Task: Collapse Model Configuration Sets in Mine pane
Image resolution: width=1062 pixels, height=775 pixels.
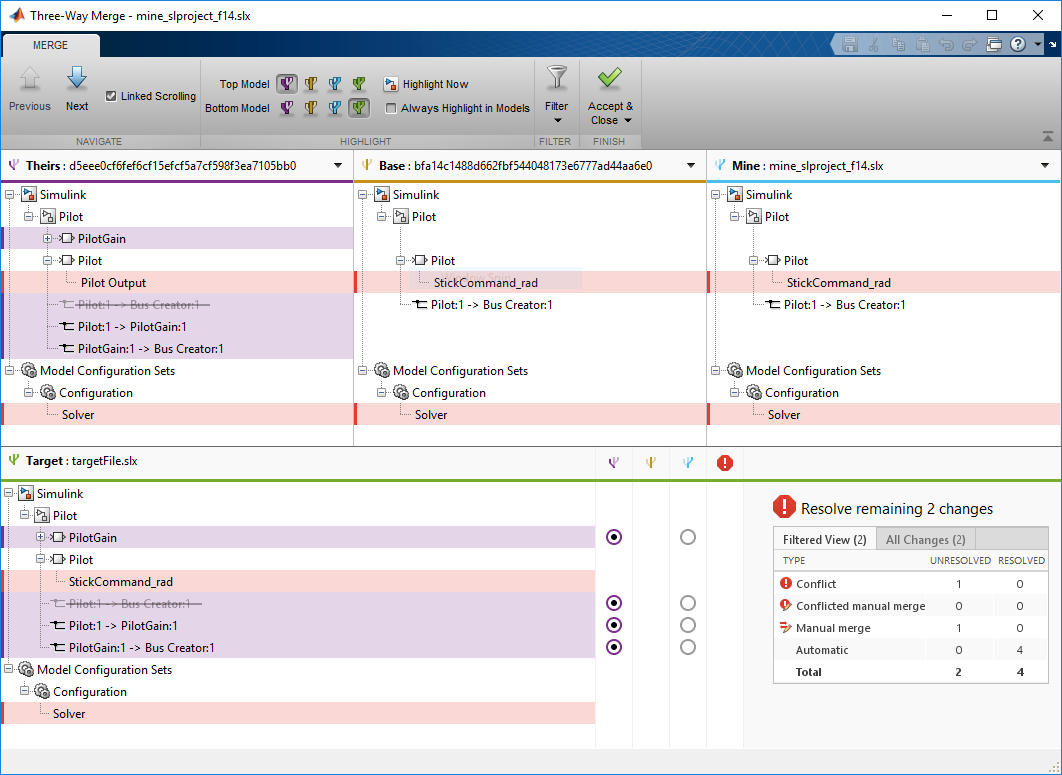Action: pos(716,371)
